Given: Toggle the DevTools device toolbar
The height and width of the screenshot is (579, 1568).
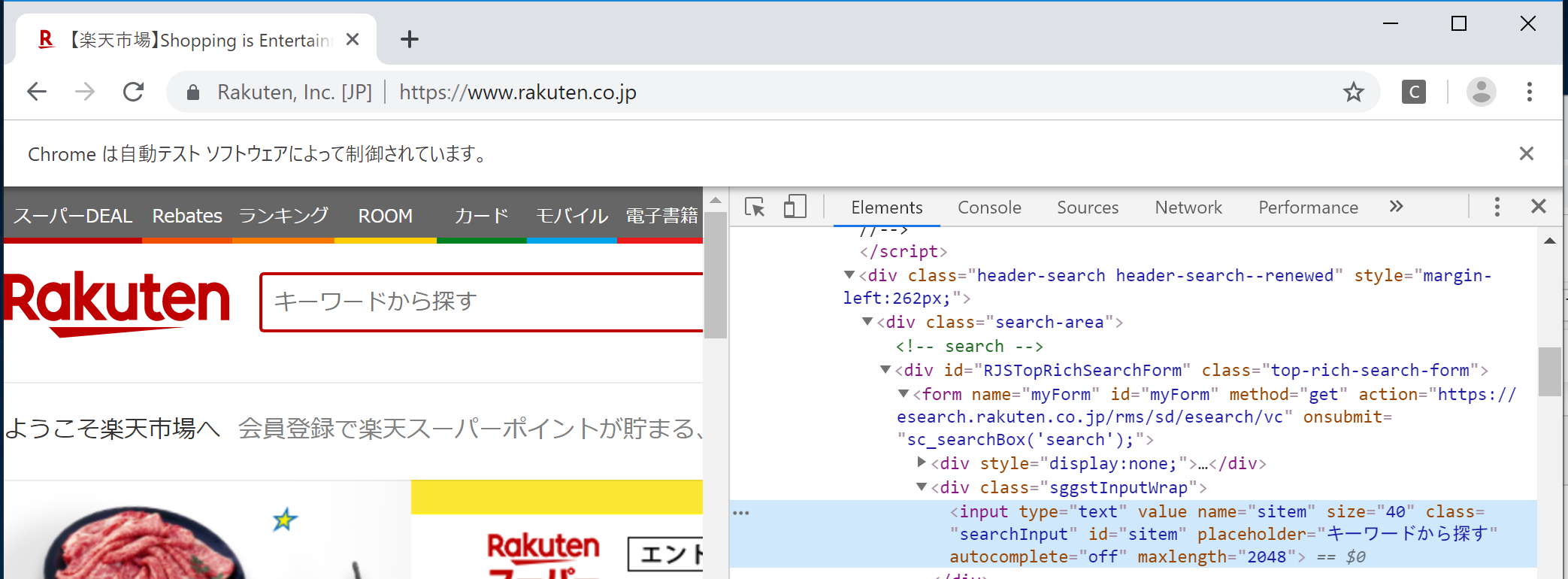Looking at the screenshot, I should coord(795,207).
